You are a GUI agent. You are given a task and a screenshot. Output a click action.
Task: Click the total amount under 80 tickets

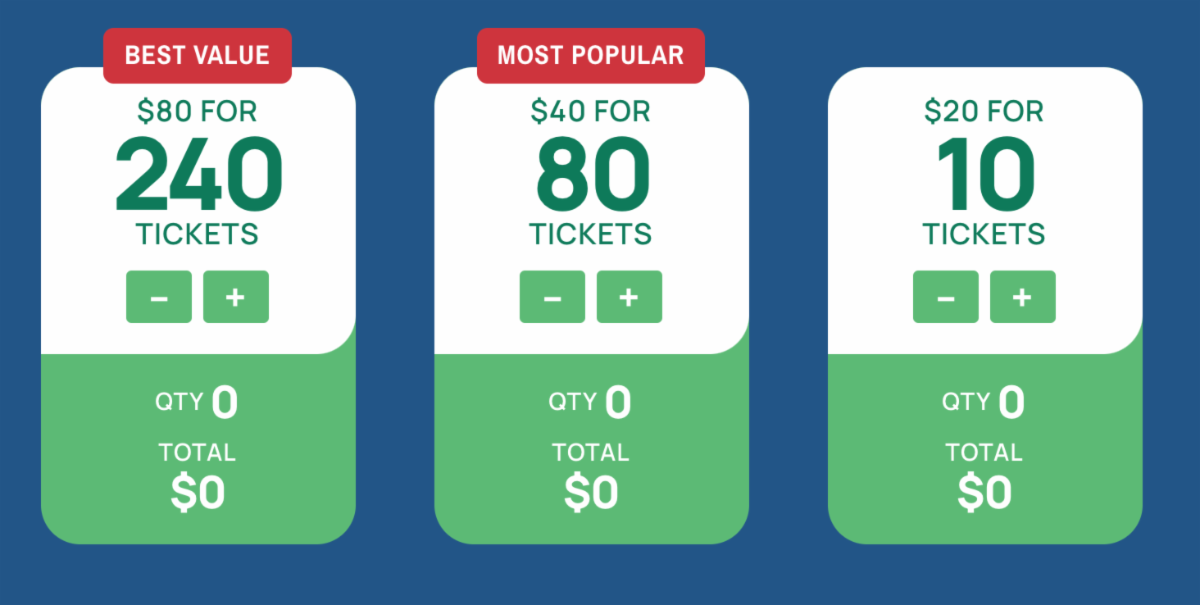coord(591,492)
